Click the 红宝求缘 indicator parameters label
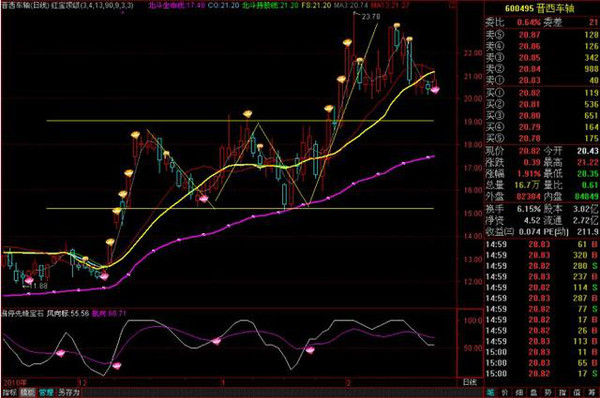This screenshot has height=398, width=600. coord(92,6)
